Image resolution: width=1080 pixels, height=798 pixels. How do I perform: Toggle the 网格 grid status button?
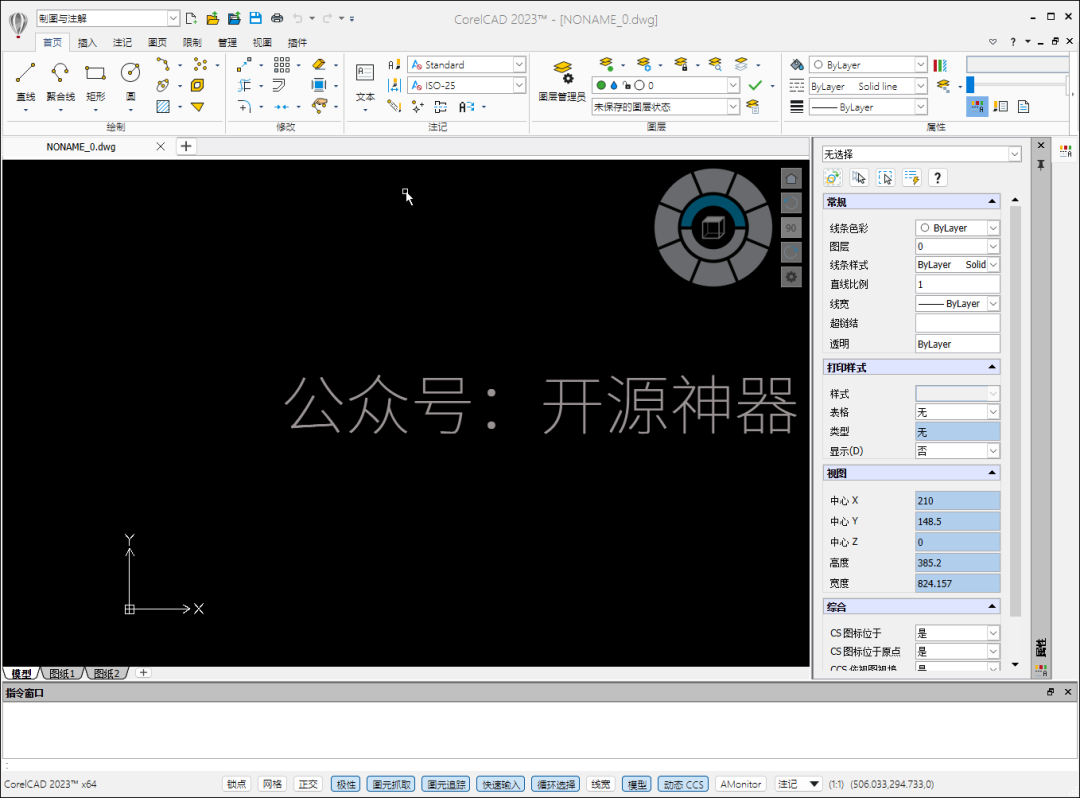[272, 784]
